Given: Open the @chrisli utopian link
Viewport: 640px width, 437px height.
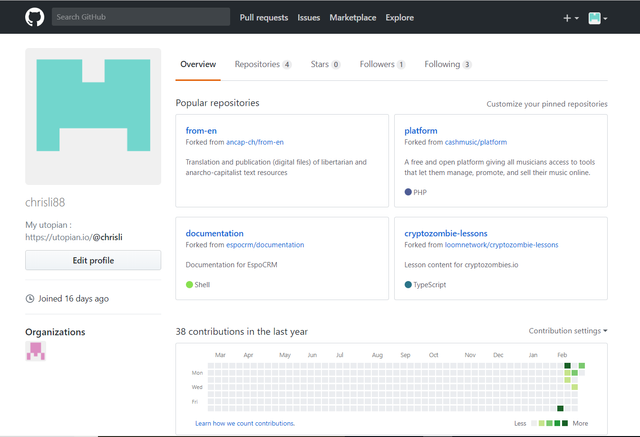Looking at the screenshot, I should coord(107,237).
